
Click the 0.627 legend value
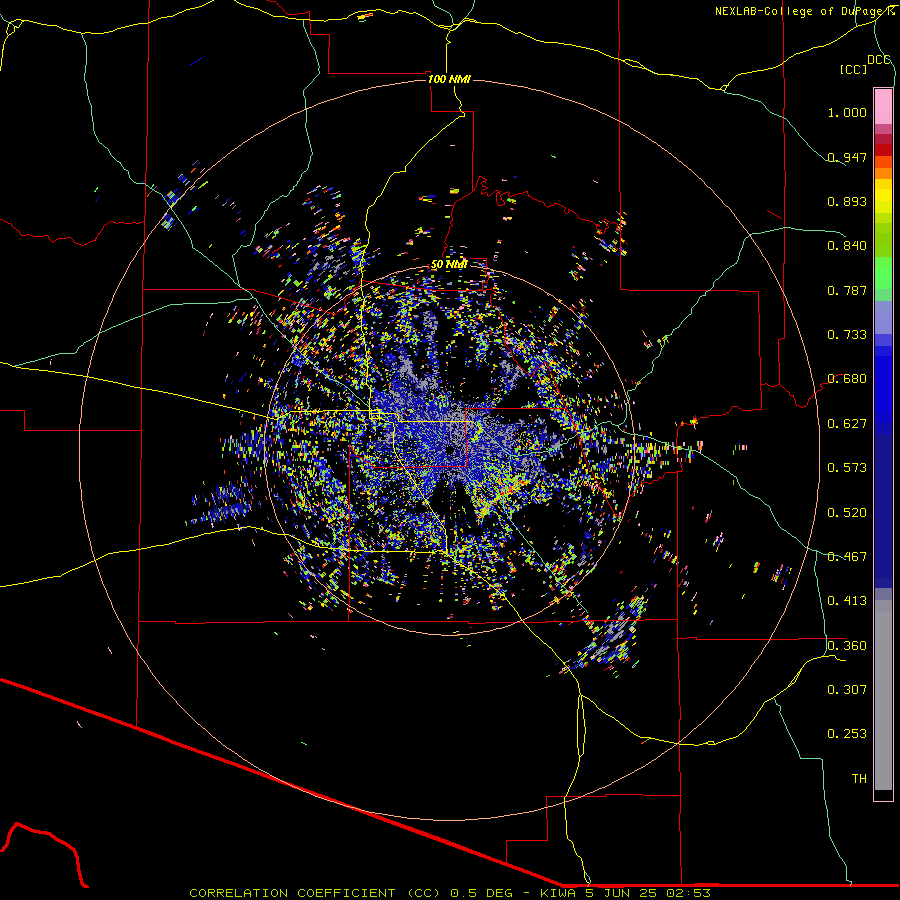click(x=847, y=424)
